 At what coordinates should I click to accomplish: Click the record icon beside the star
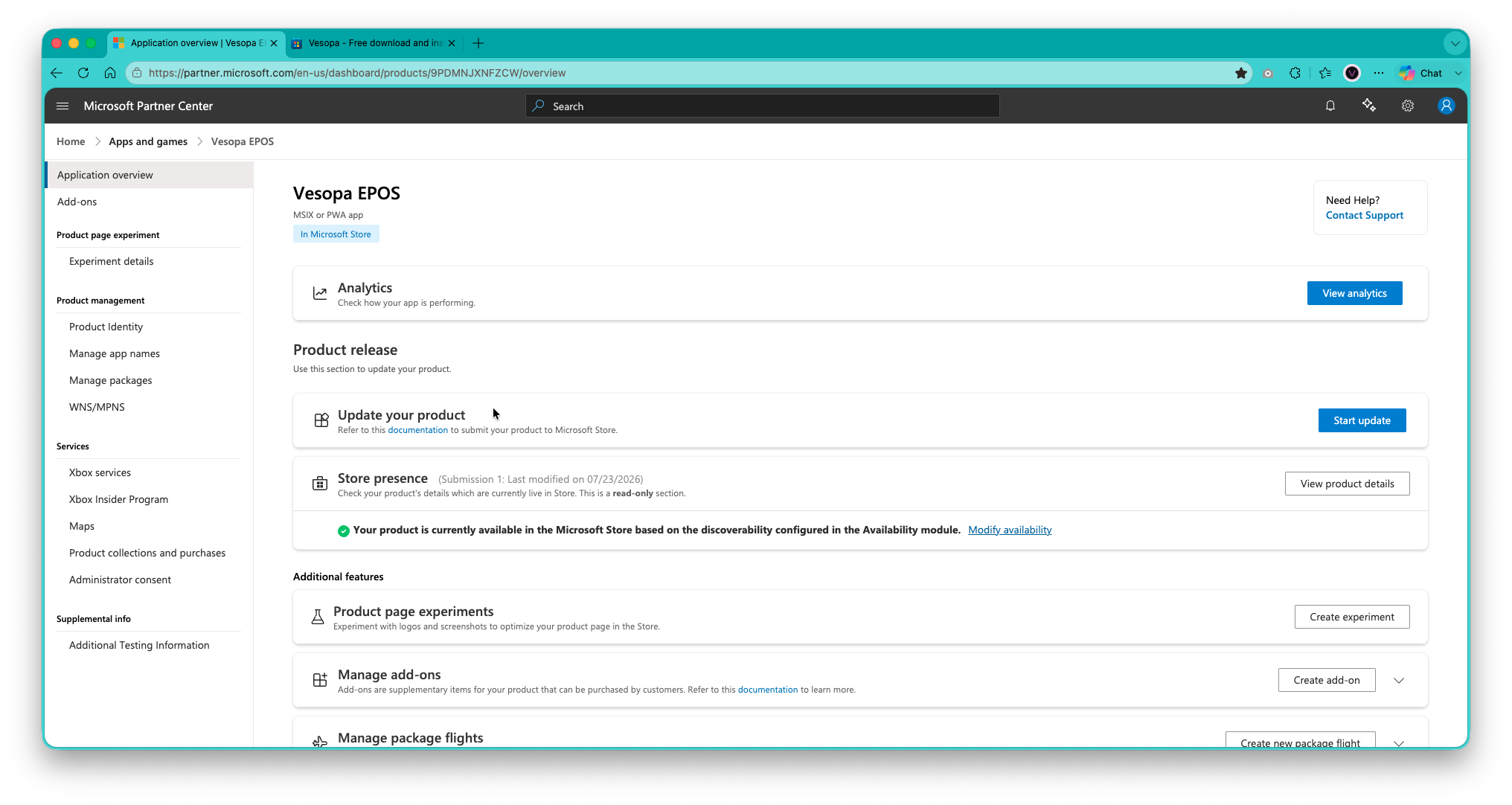1268,73
